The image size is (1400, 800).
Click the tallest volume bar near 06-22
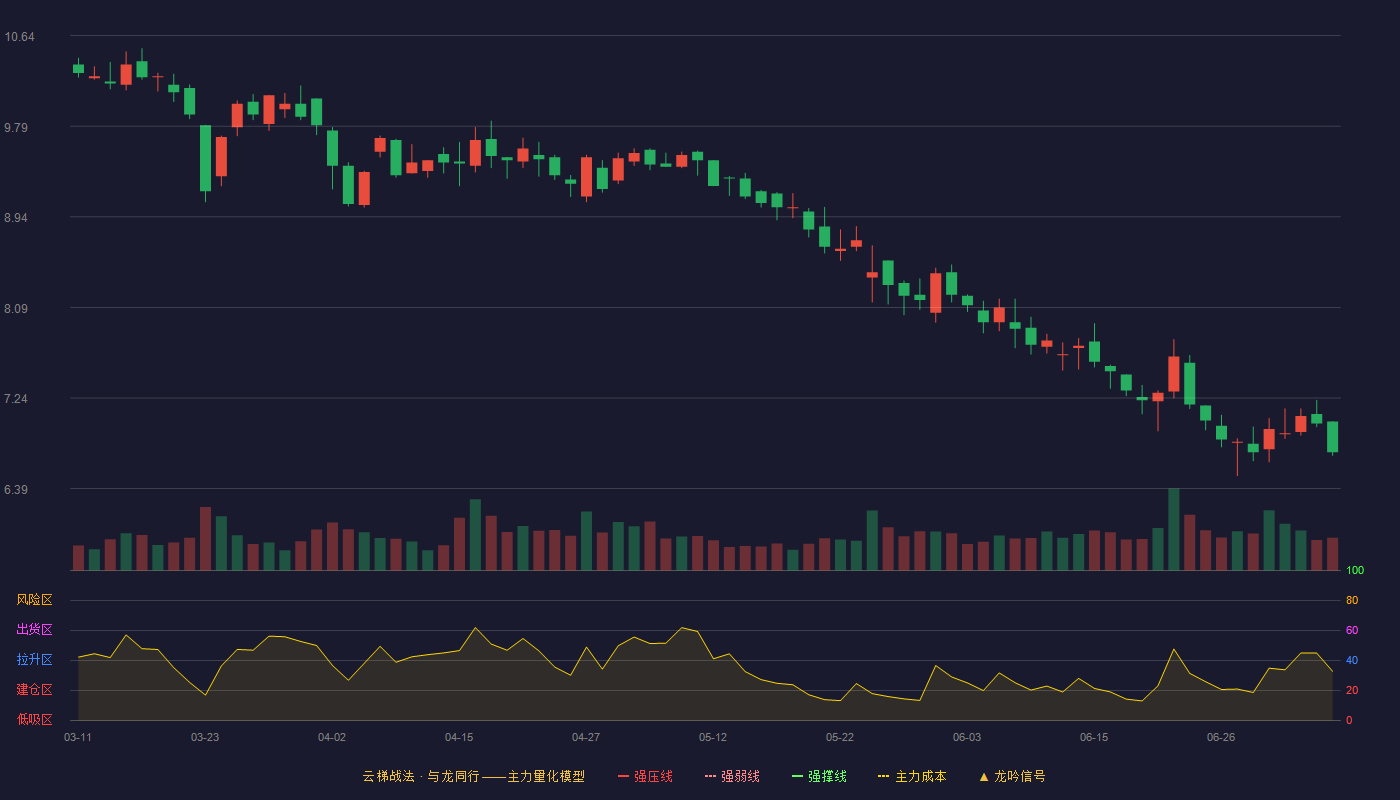coord(1174,529)
